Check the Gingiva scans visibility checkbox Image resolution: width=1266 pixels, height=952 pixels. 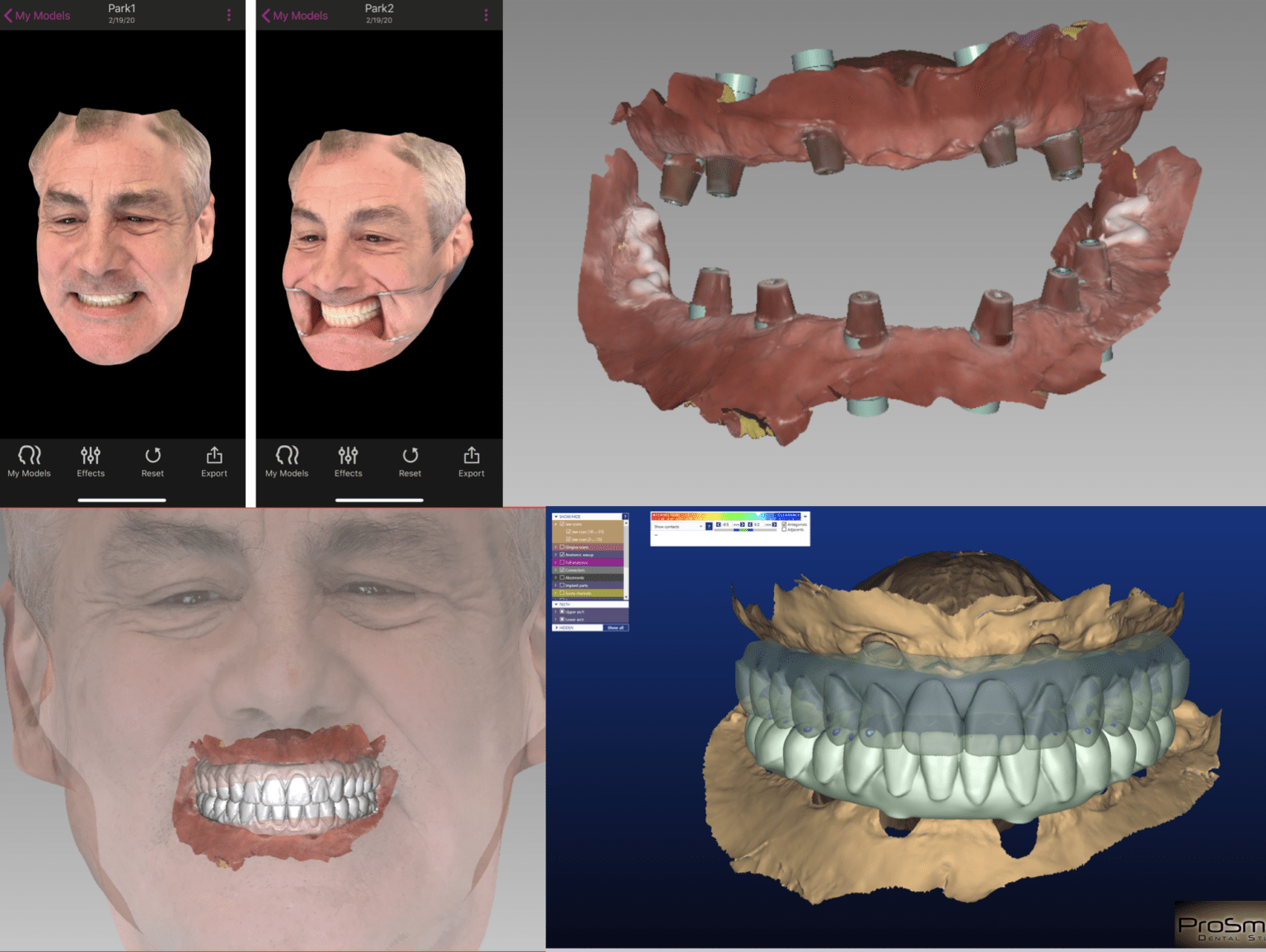[x=562, y=547]
